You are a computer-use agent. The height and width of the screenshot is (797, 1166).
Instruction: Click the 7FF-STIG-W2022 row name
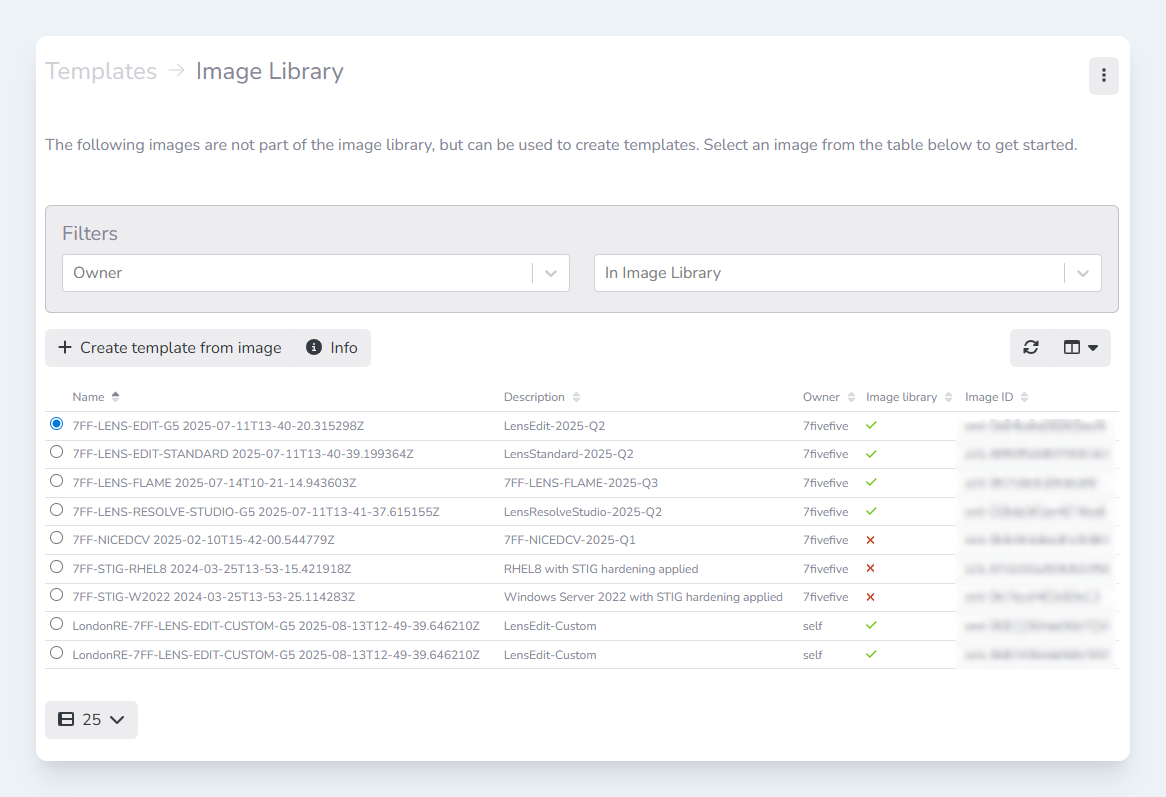[214, 597]
